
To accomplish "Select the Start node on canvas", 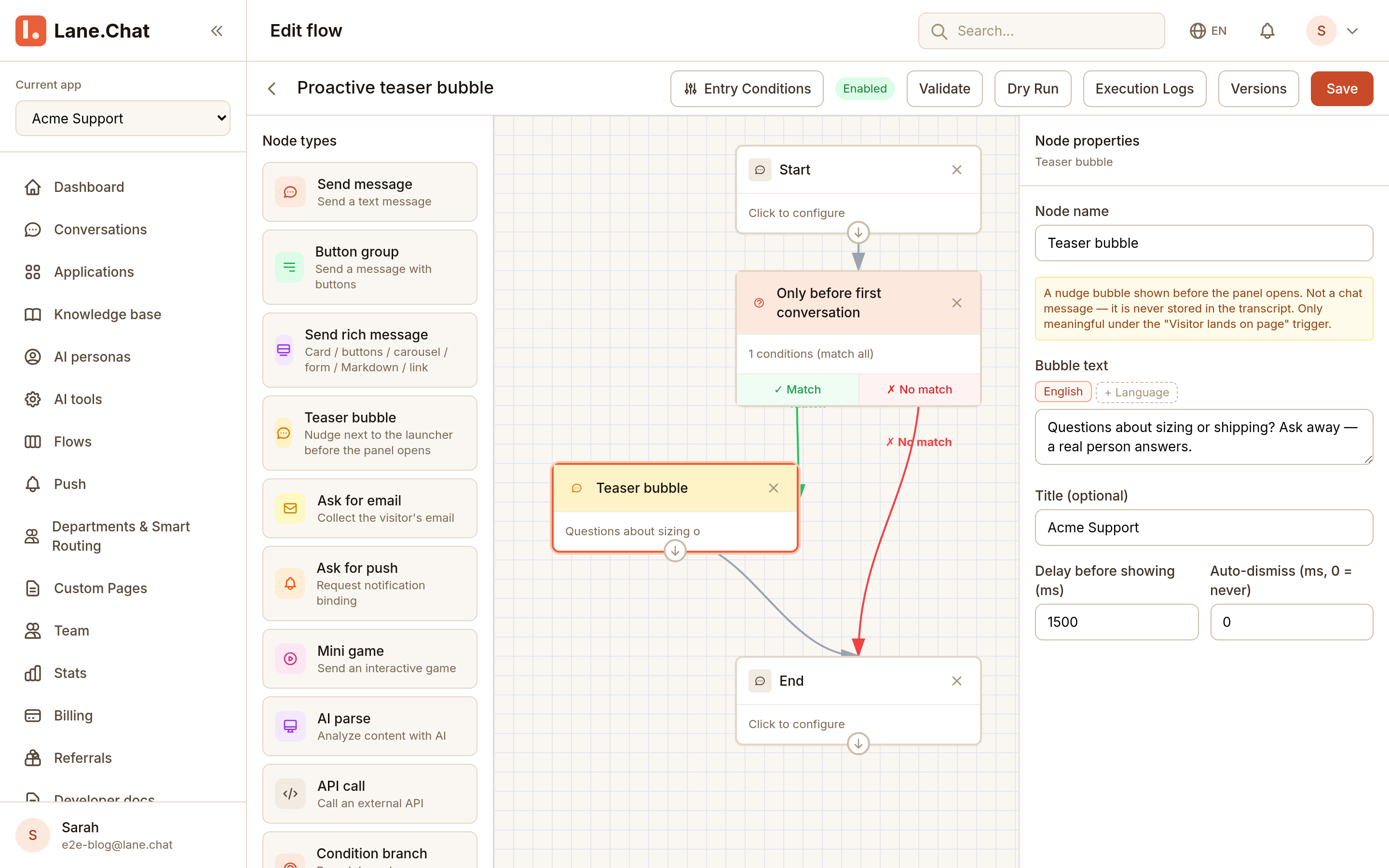I will (858, 190).
